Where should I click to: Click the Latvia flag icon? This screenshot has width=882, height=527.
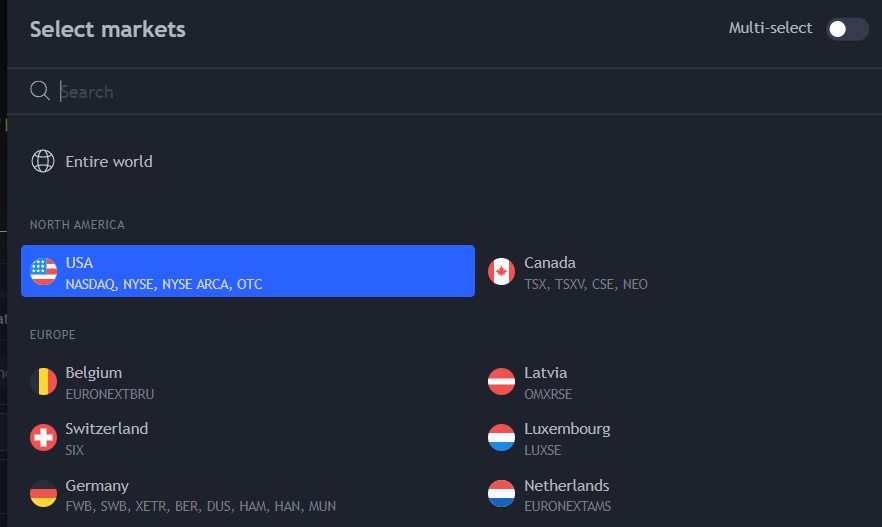pos(501,382)
